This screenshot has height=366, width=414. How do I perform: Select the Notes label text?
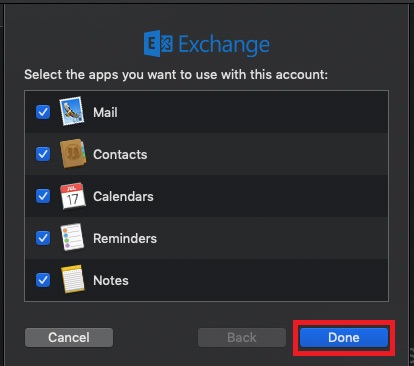[x=111, y=280]
